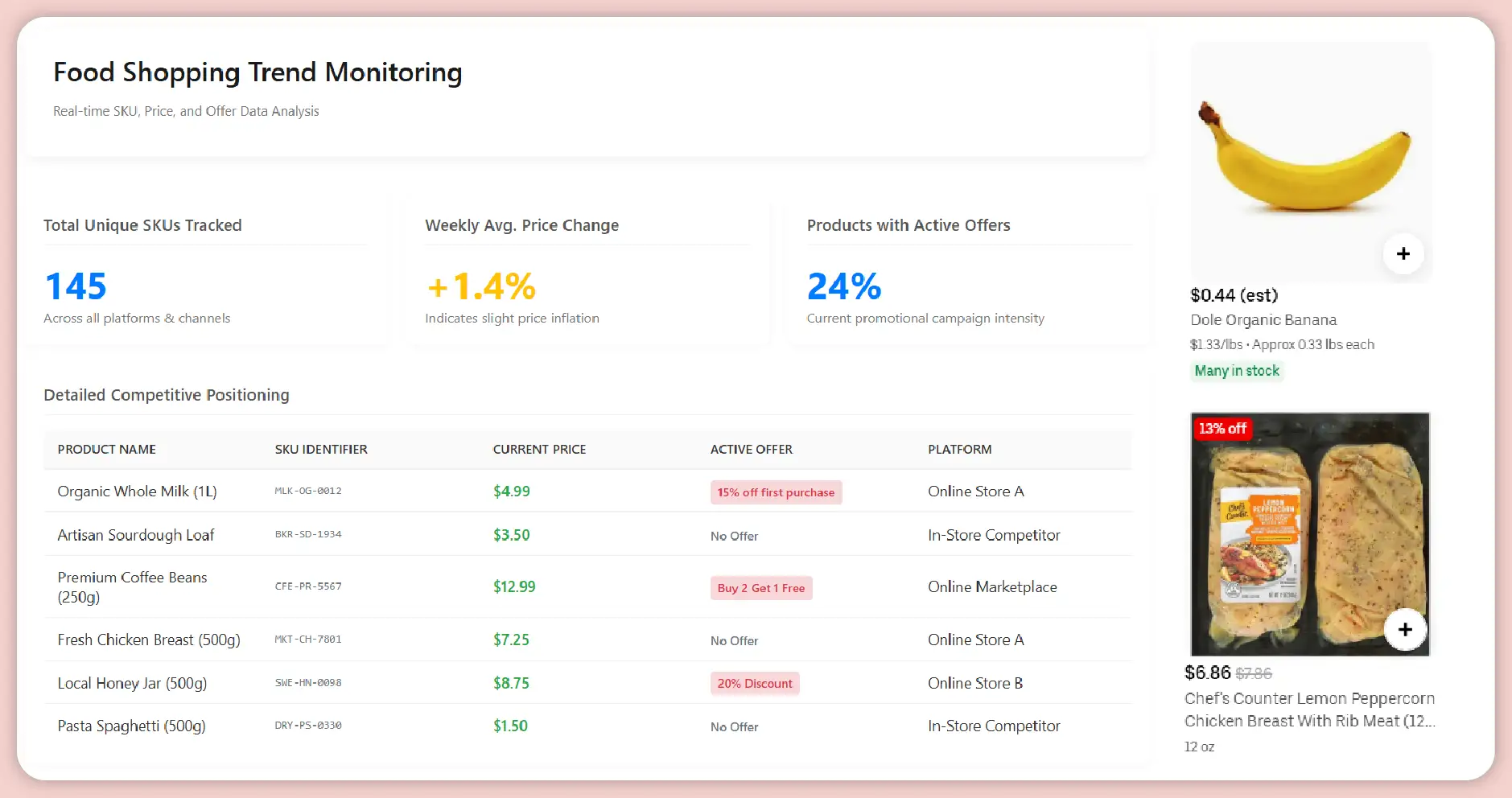Select the 20% Discount offer badge

[754, 684]
